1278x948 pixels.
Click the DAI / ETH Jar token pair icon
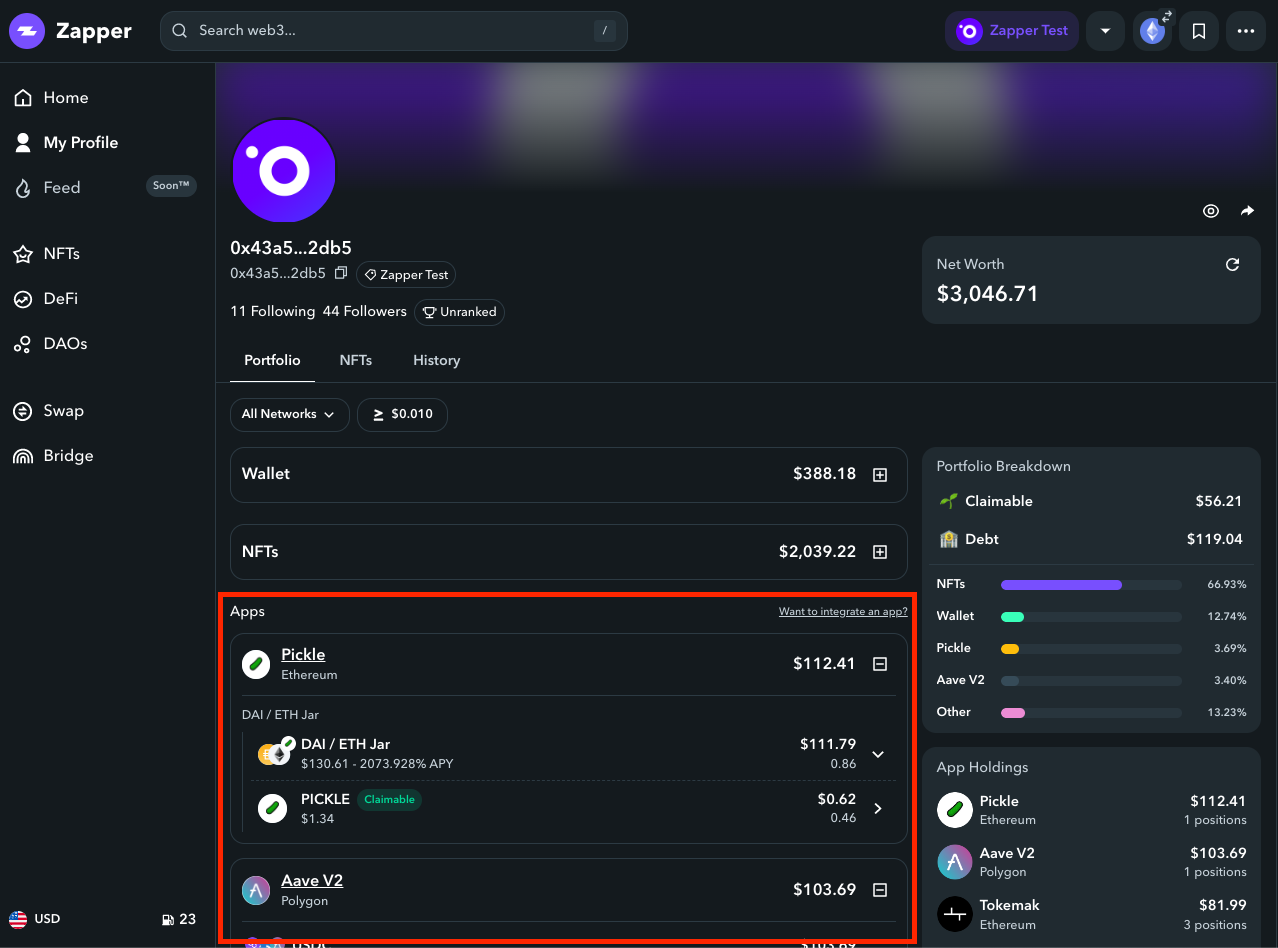(274, 752)
